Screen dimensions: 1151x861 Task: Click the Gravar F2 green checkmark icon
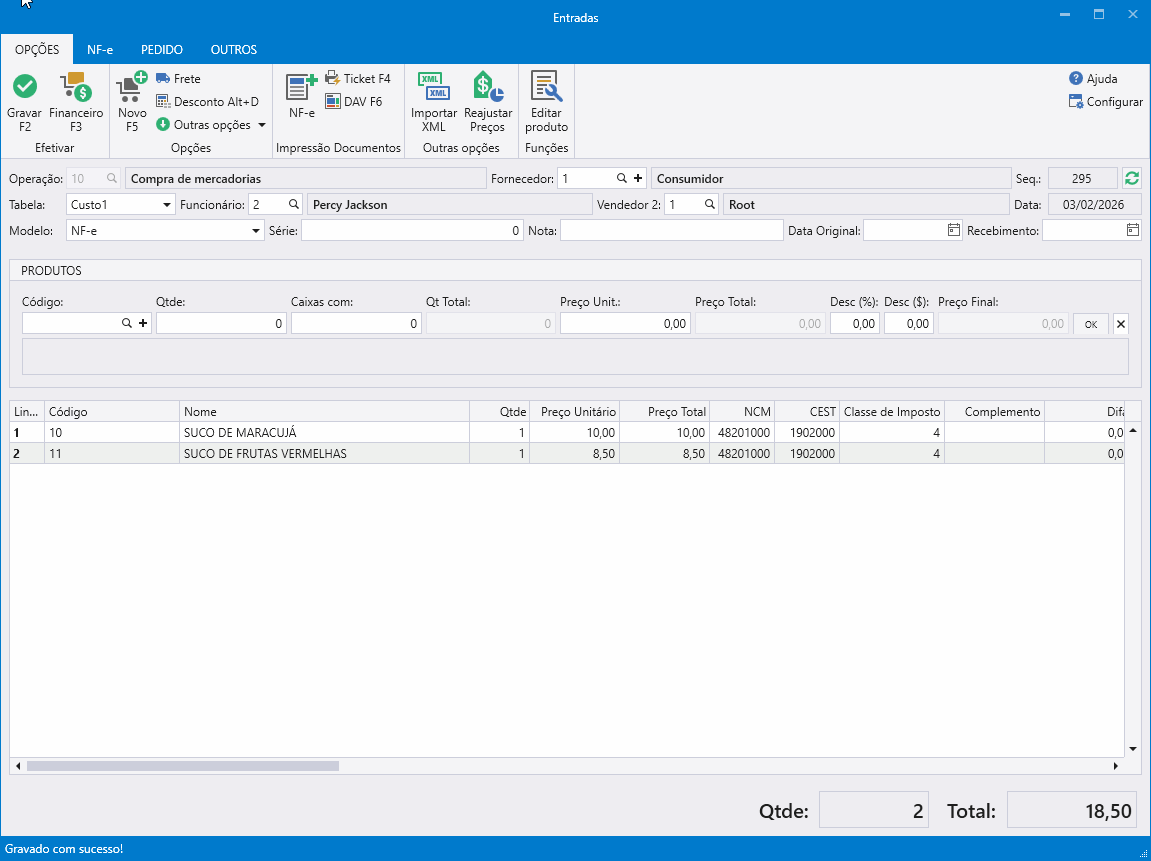(24, 88)
